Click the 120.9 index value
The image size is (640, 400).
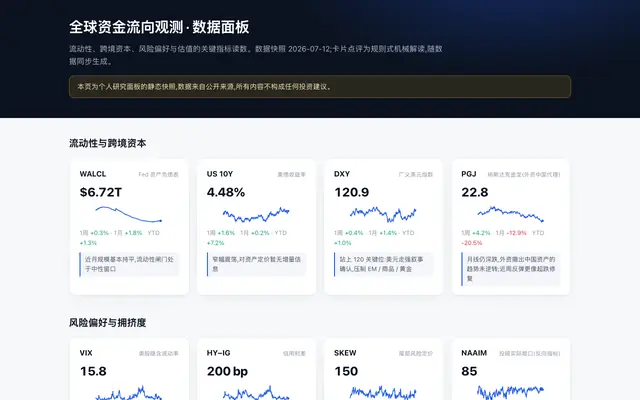(351, 192)
